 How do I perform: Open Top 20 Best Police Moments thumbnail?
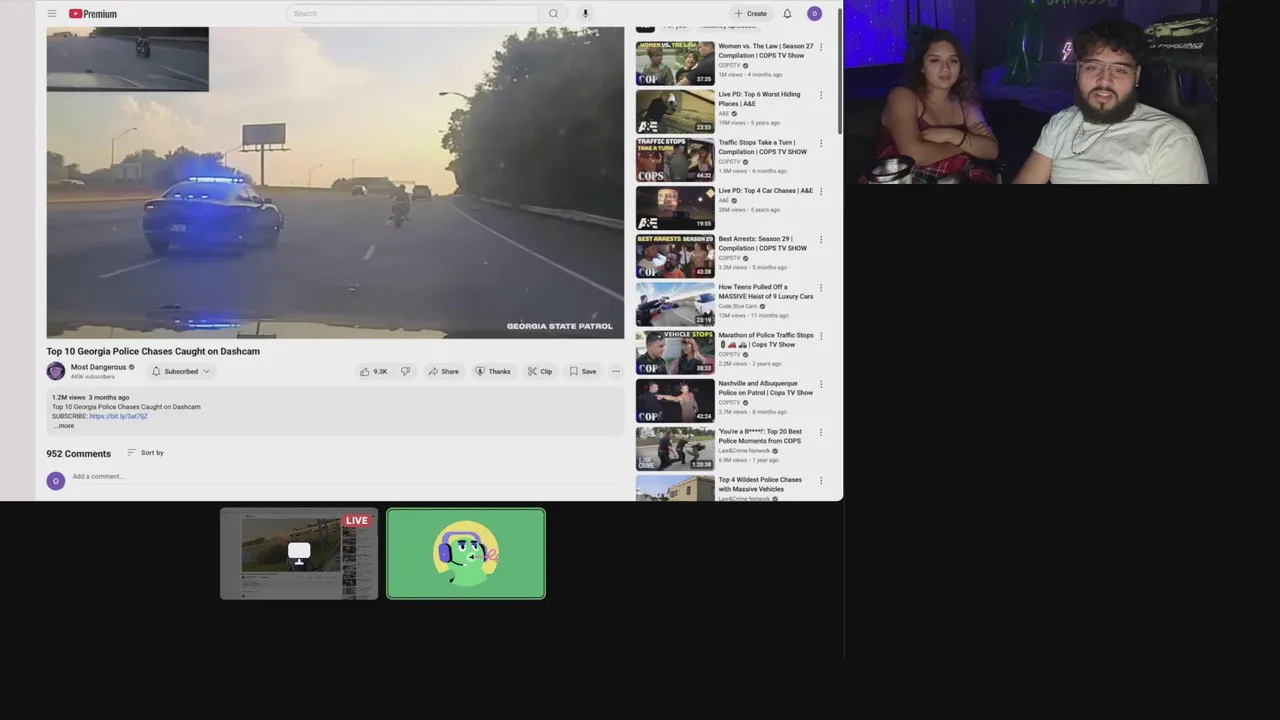click(675, 448)
